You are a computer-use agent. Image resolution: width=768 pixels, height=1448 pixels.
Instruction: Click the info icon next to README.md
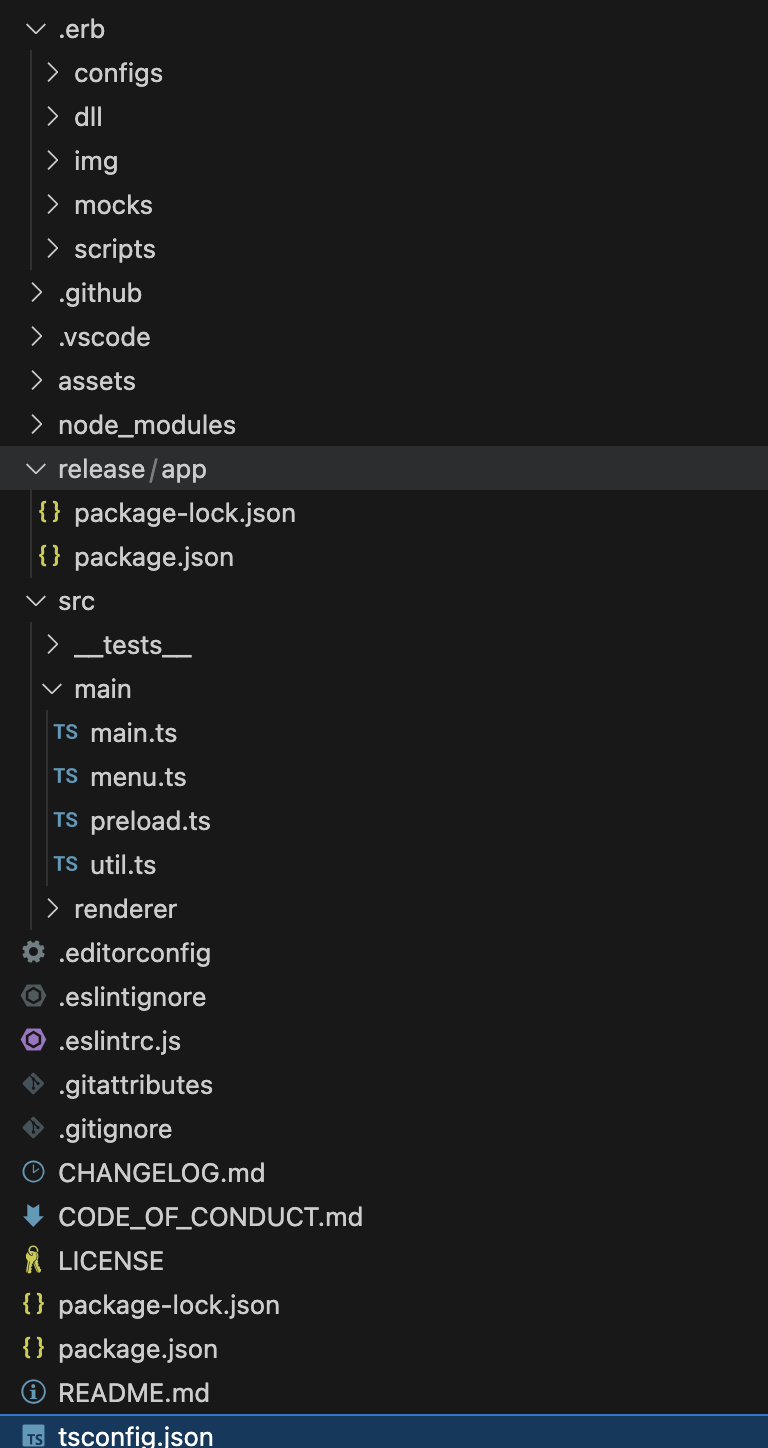[33, 1393]
